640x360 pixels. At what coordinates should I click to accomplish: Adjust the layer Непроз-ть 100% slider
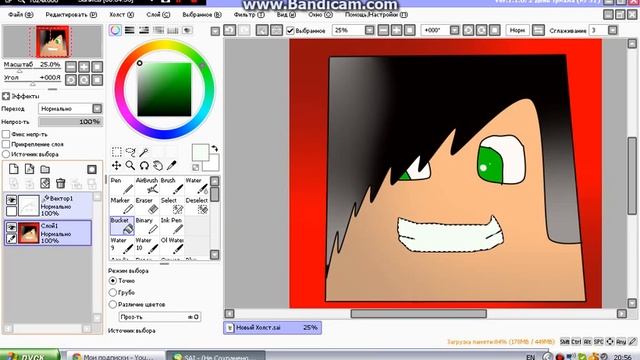70,122
